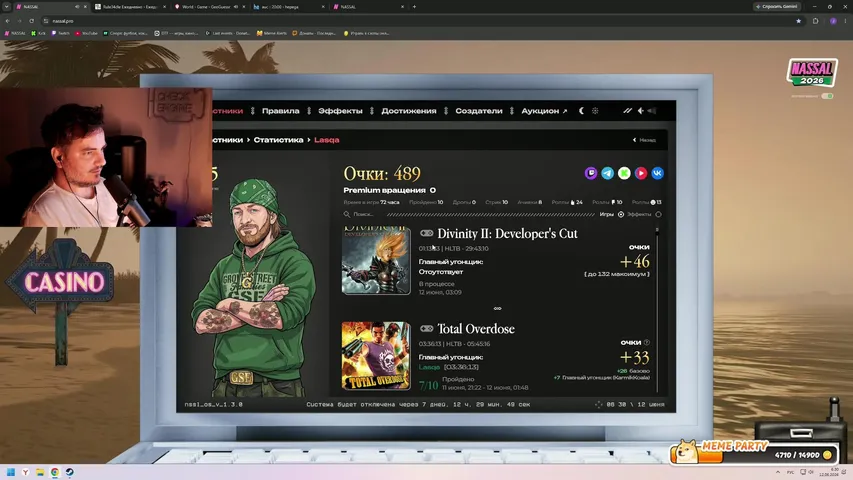Click the search magnifier icon in profile
The width and height of the screenshot is (853, 480).
click(x=347, y=214)
